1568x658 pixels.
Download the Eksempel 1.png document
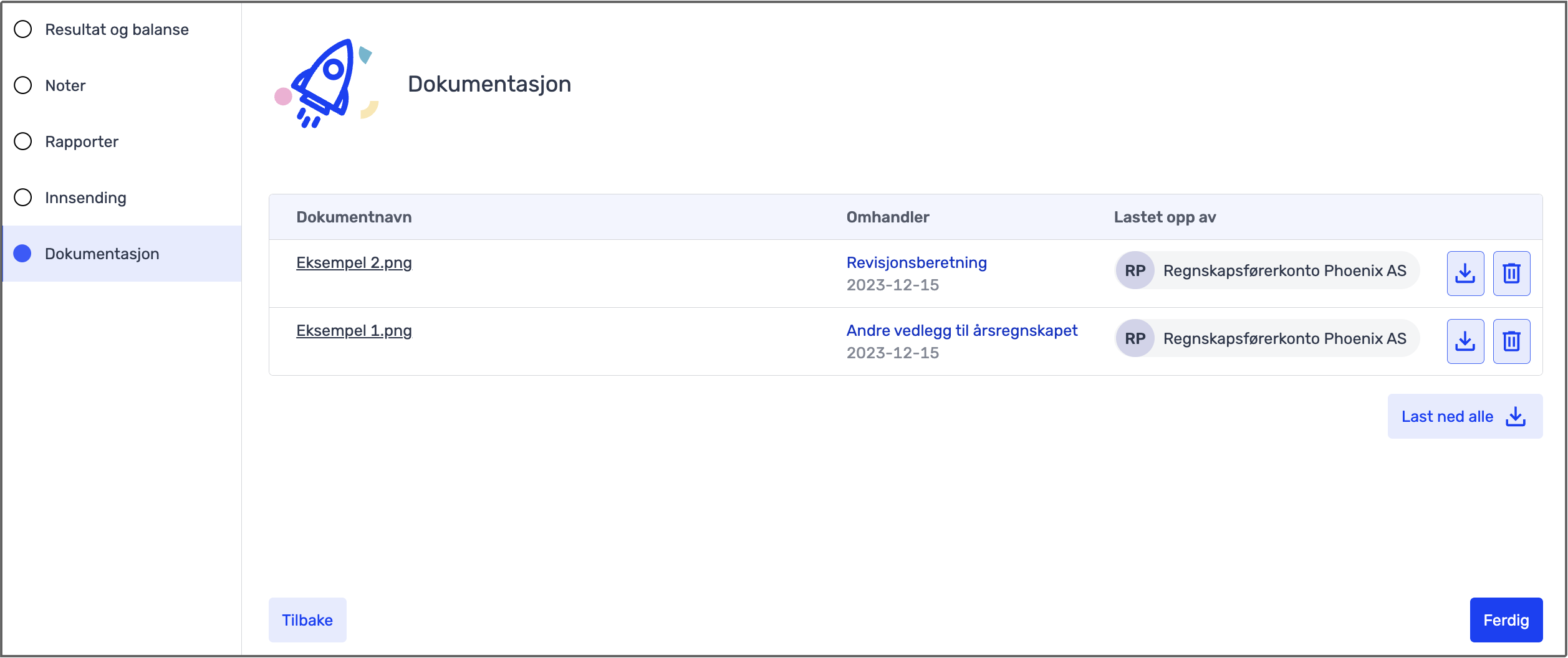pos(1465,341)
